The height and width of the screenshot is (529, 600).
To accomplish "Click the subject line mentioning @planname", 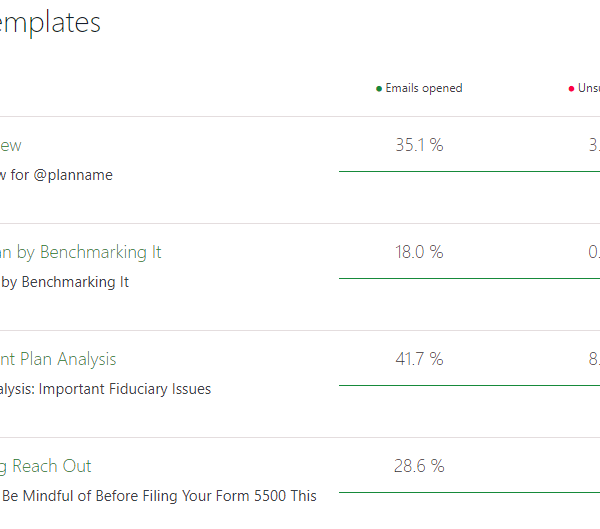I will coord(56,175).
